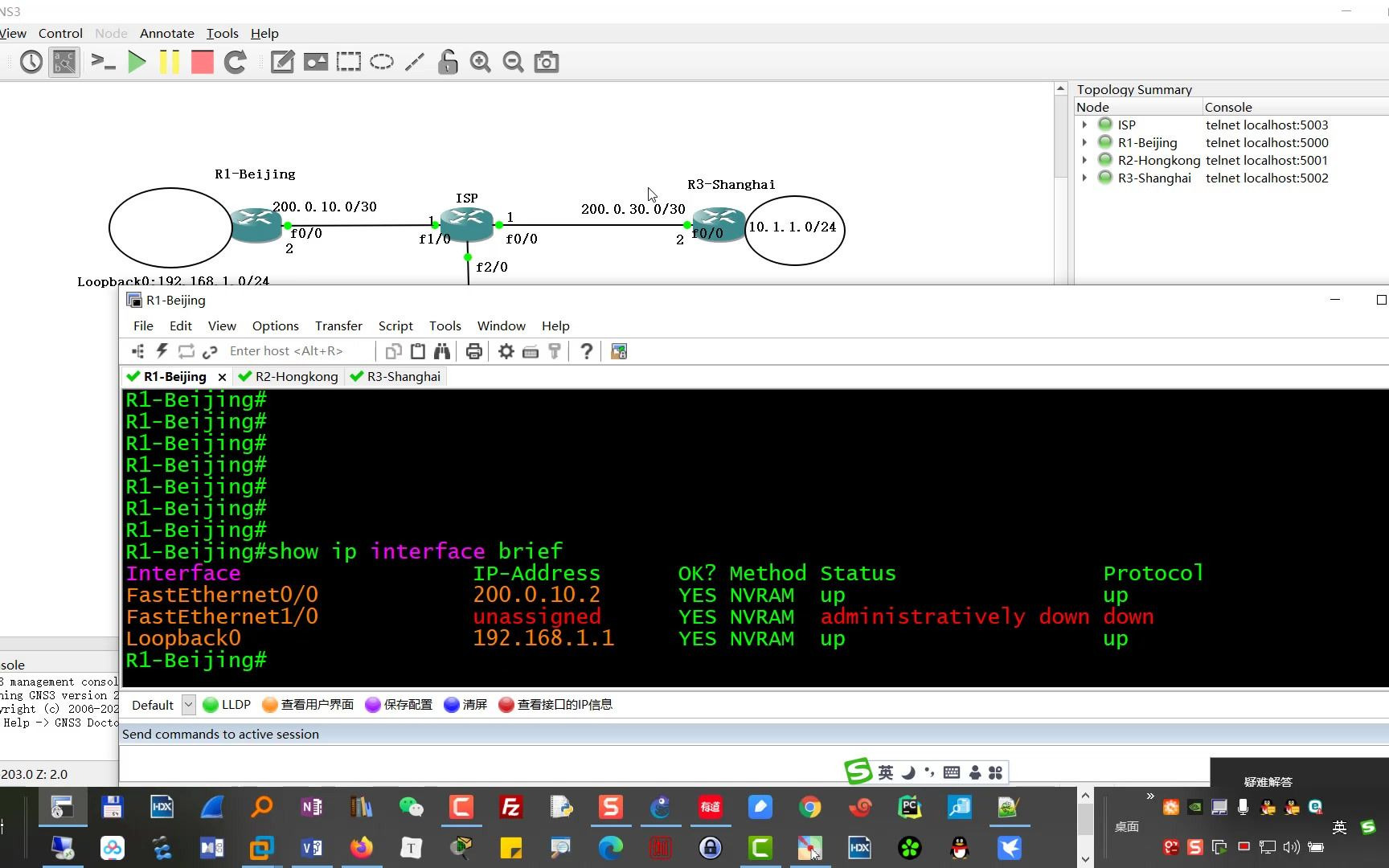The image size is (1389, 868).
Task: Click the LLDP button bar button
Action: click(x=227, y=705)
